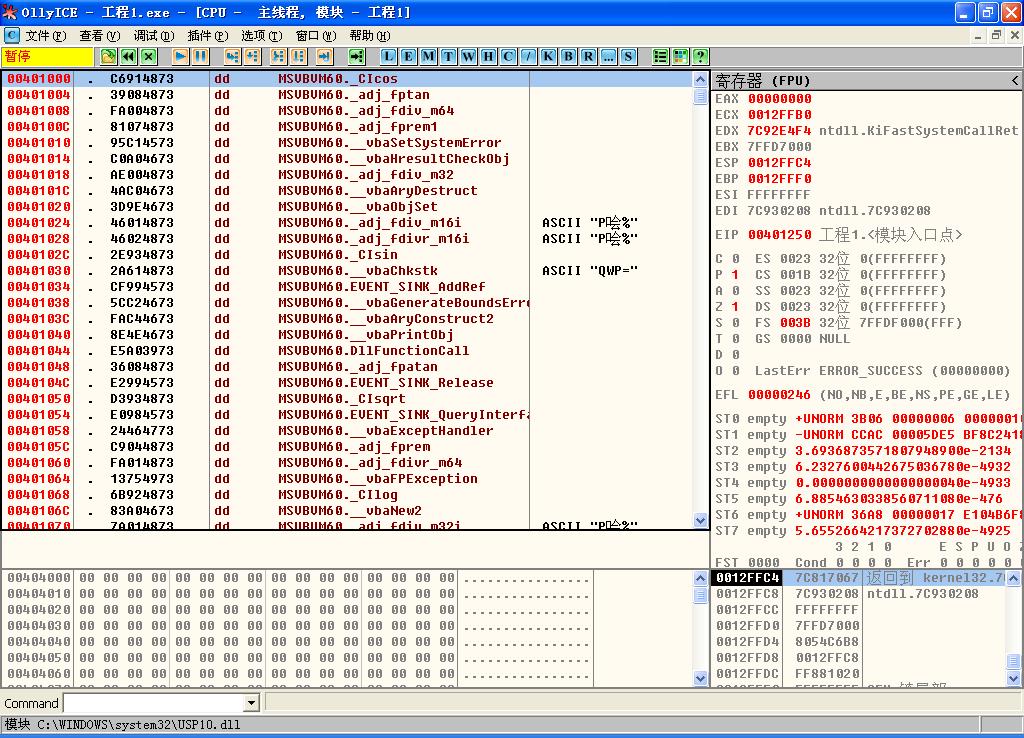Open Breakpoints window with B button
The width and height of the screenshot is (1024, 738).
pos(568,57)
